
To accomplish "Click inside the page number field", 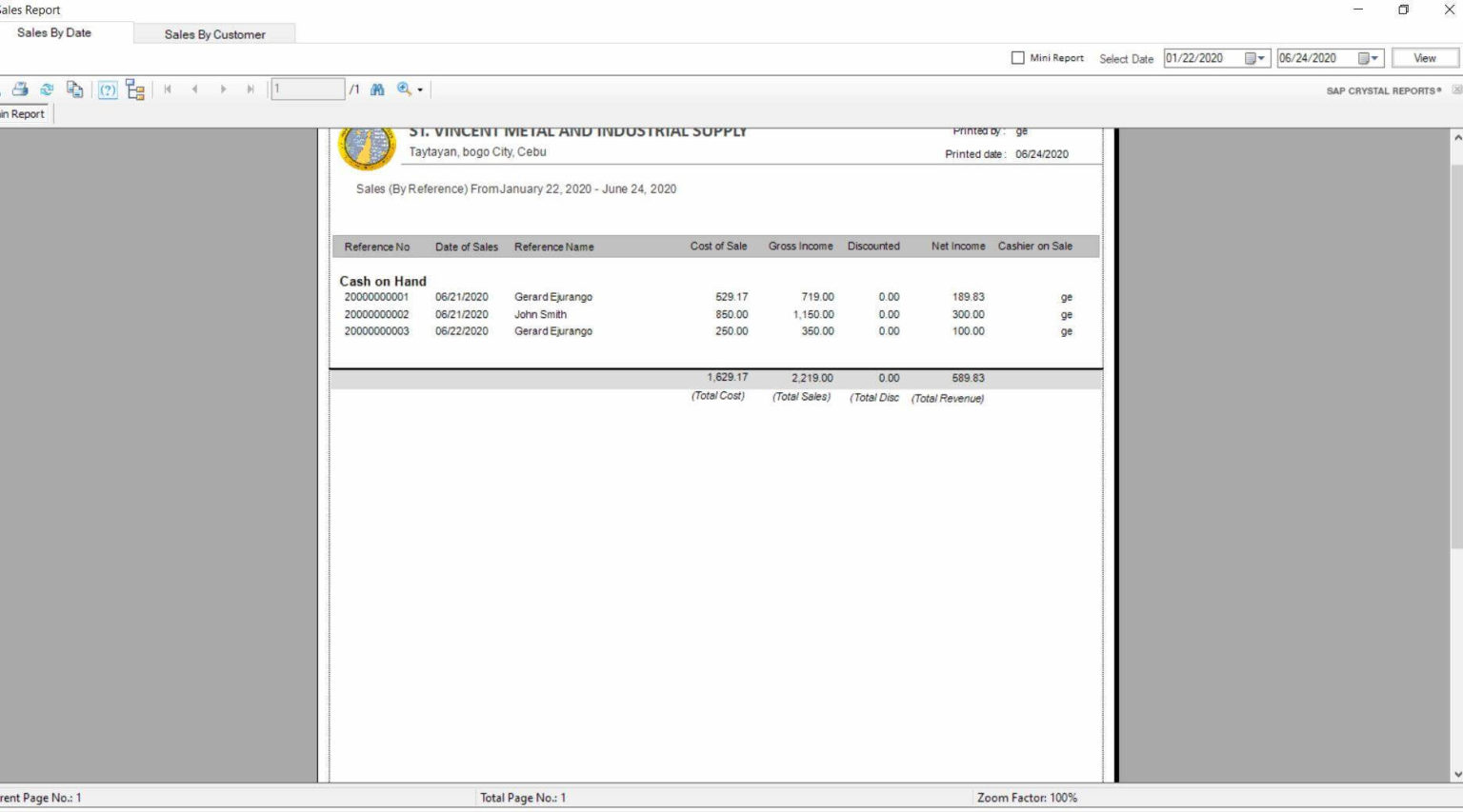I will tap(305, 88).
